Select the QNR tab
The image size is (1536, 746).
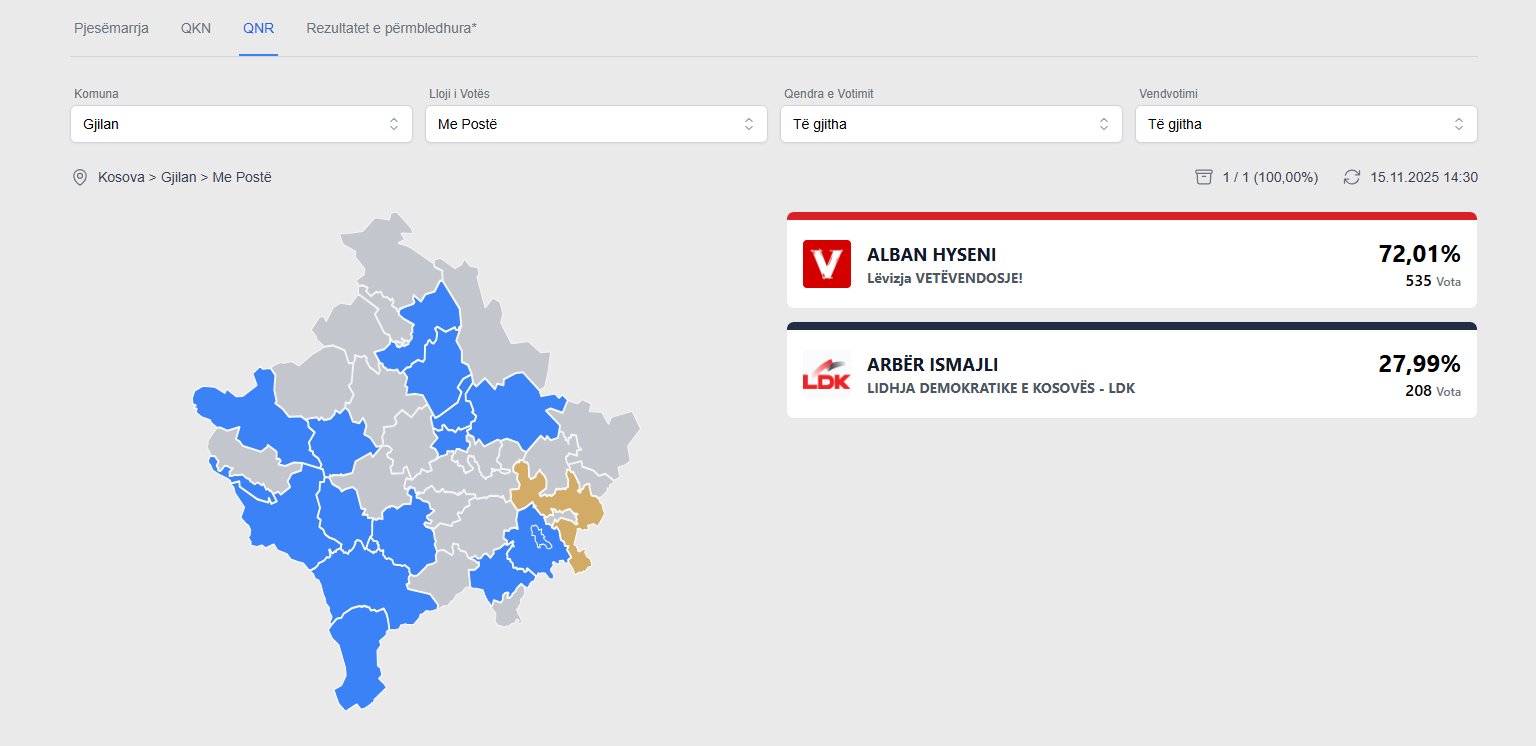coord(258,28)
